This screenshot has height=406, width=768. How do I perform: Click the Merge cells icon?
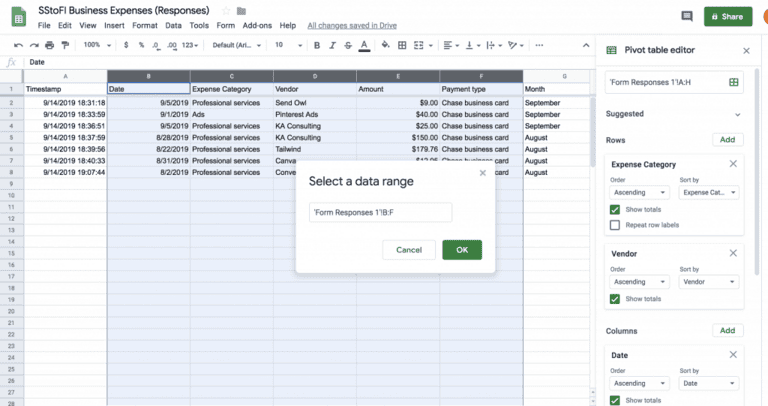[418, 45]
